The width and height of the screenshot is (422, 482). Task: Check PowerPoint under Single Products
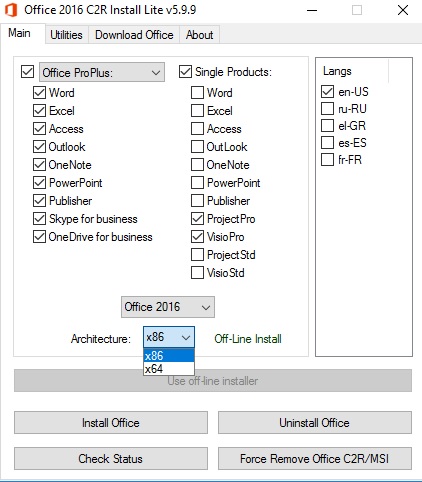(197, 183)
